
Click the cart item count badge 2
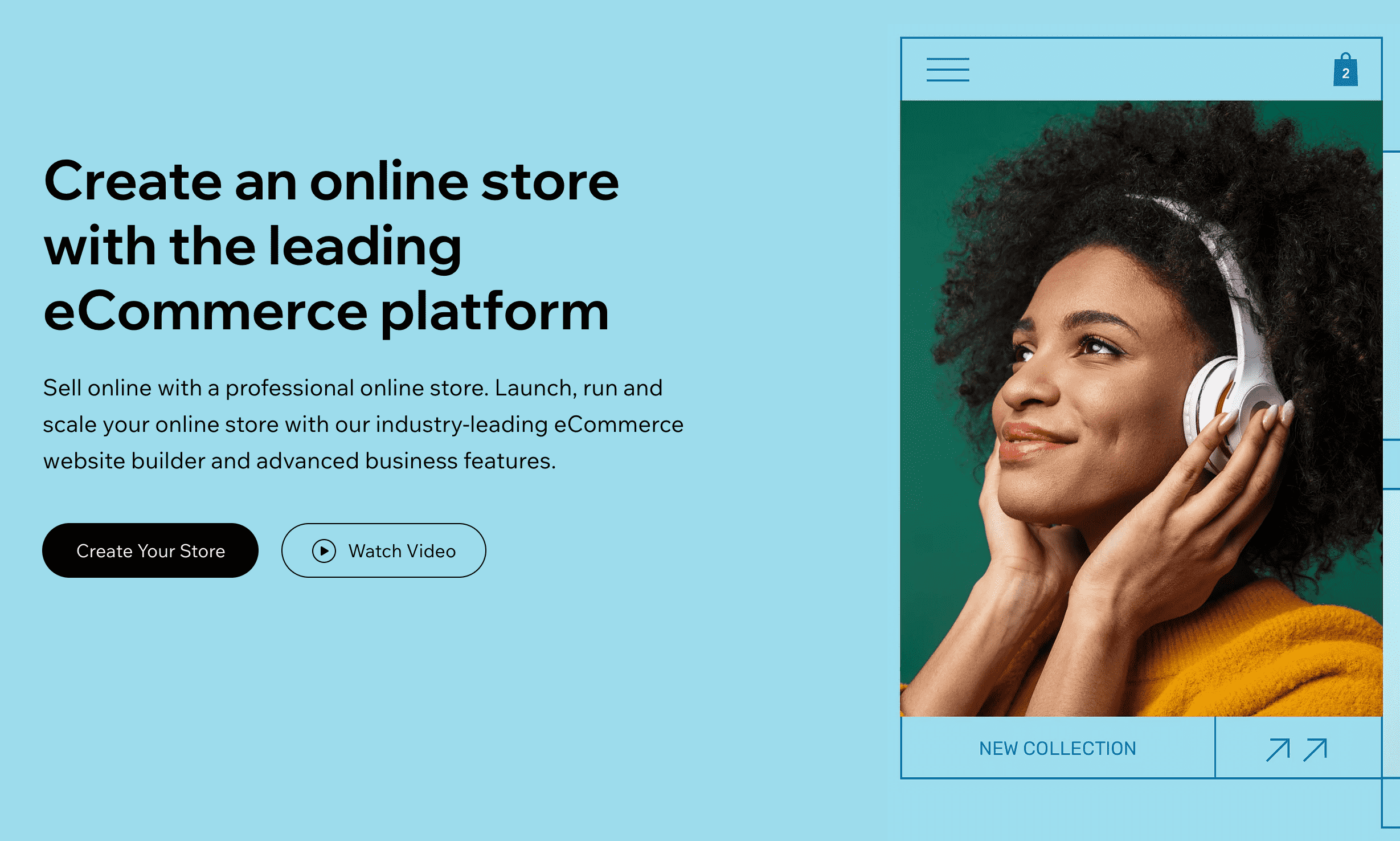(1346, 74)
